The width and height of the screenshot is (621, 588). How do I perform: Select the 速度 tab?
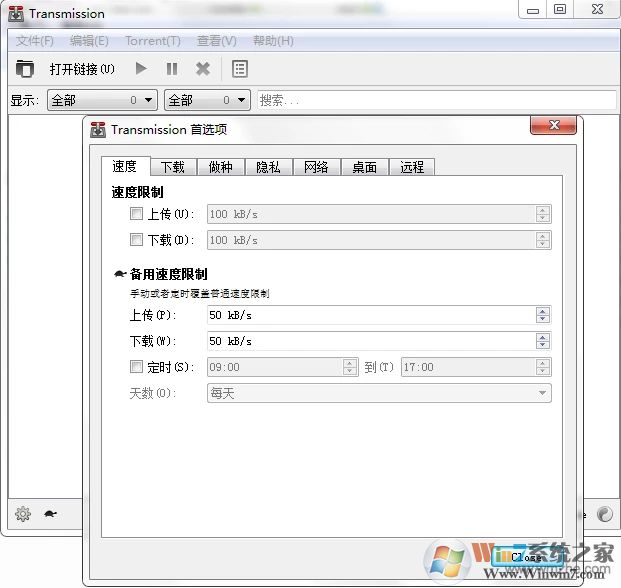click(x=125, y=166)
